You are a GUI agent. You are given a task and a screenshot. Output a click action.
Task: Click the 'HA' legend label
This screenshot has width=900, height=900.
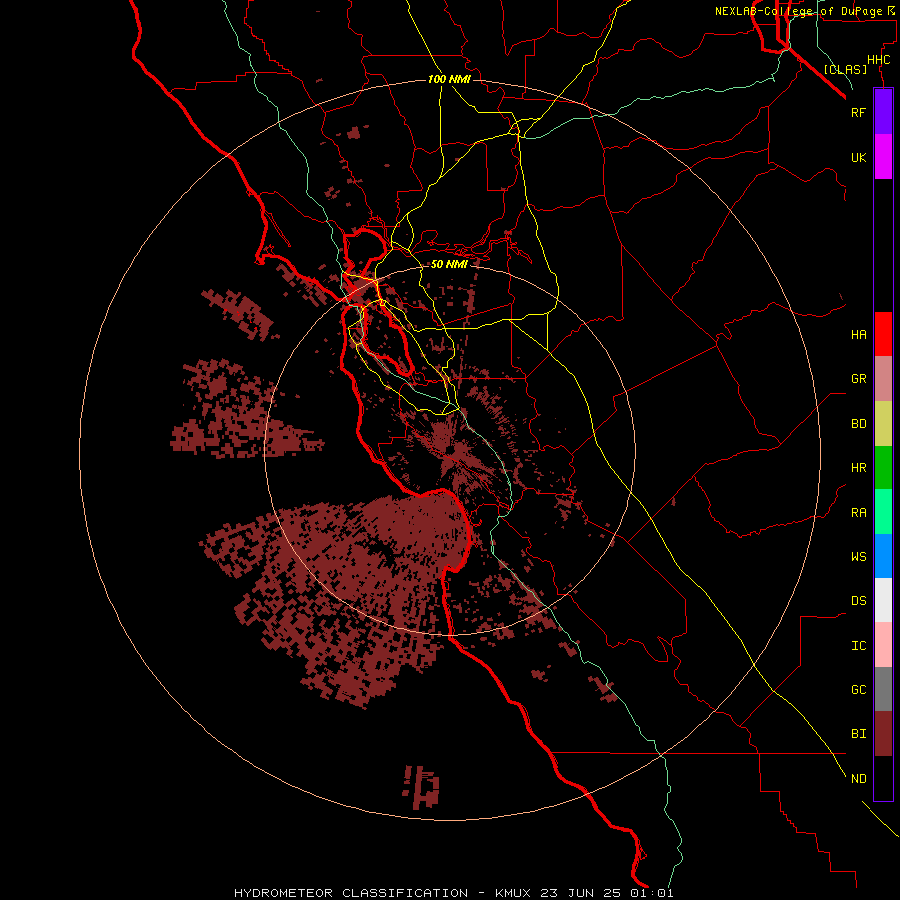pos(858,335)
